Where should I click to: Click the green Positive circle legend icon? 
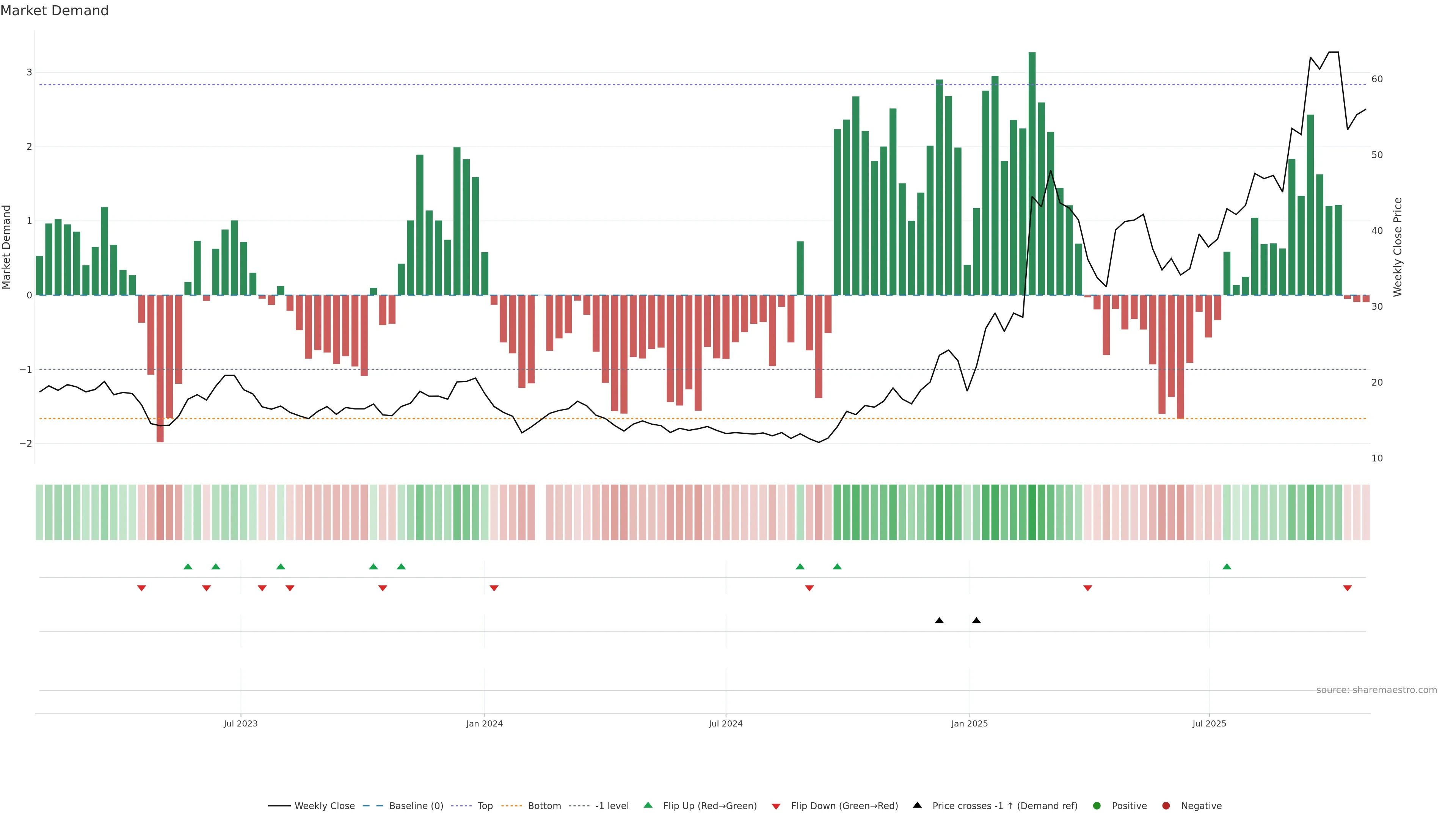tap(1097, 806)
